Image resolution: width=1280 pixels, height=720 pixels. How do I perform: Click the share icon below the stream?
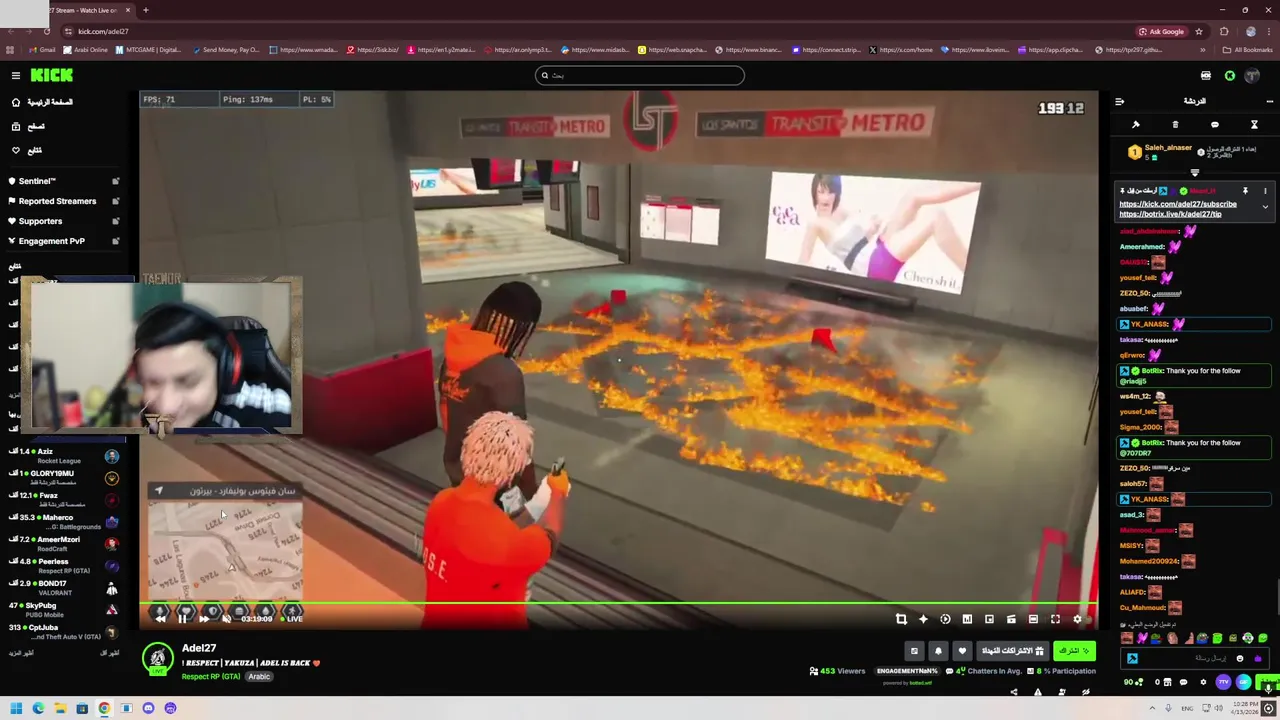click(1013, 692)
